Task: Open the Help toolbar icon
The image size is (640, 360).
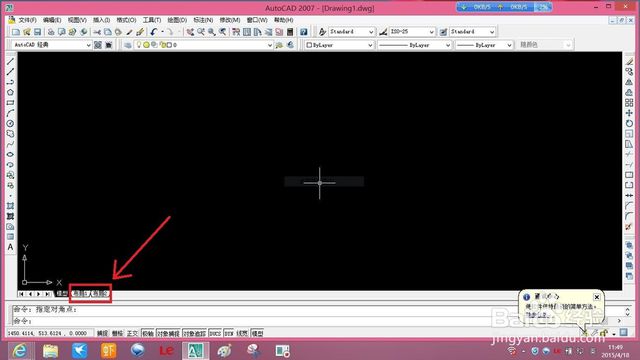Action: pyautogui.click(x=304, y=32)
